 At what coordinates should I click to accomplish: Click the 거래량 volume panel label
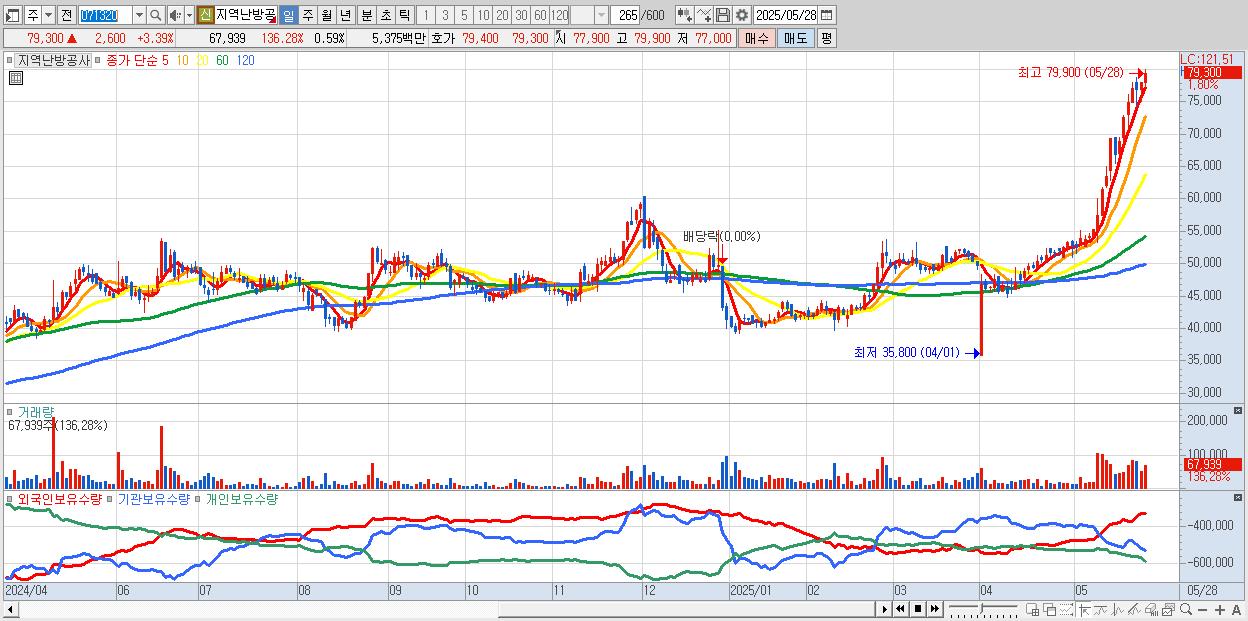coord(36,411)
